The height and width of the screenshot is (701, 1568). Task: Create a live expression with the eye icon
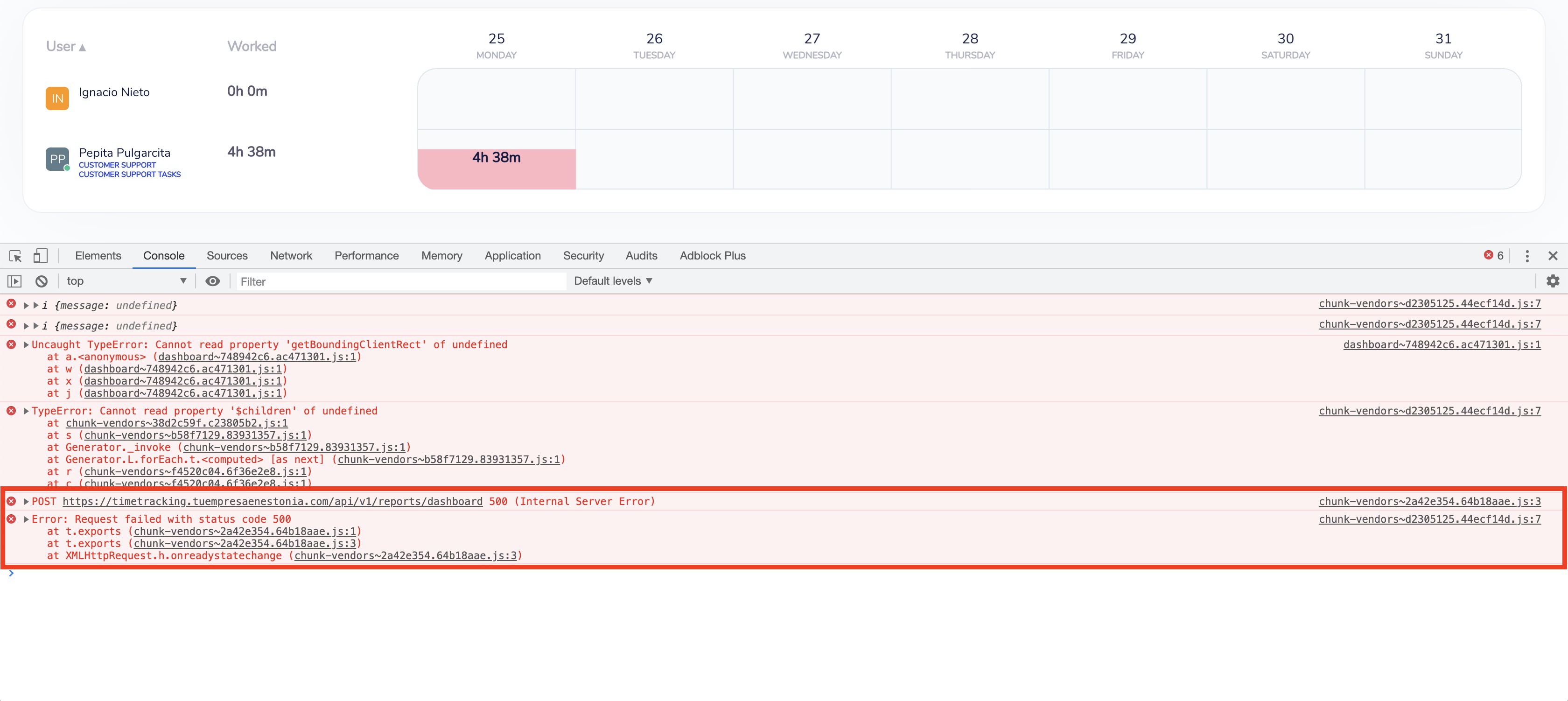(212, 281)
